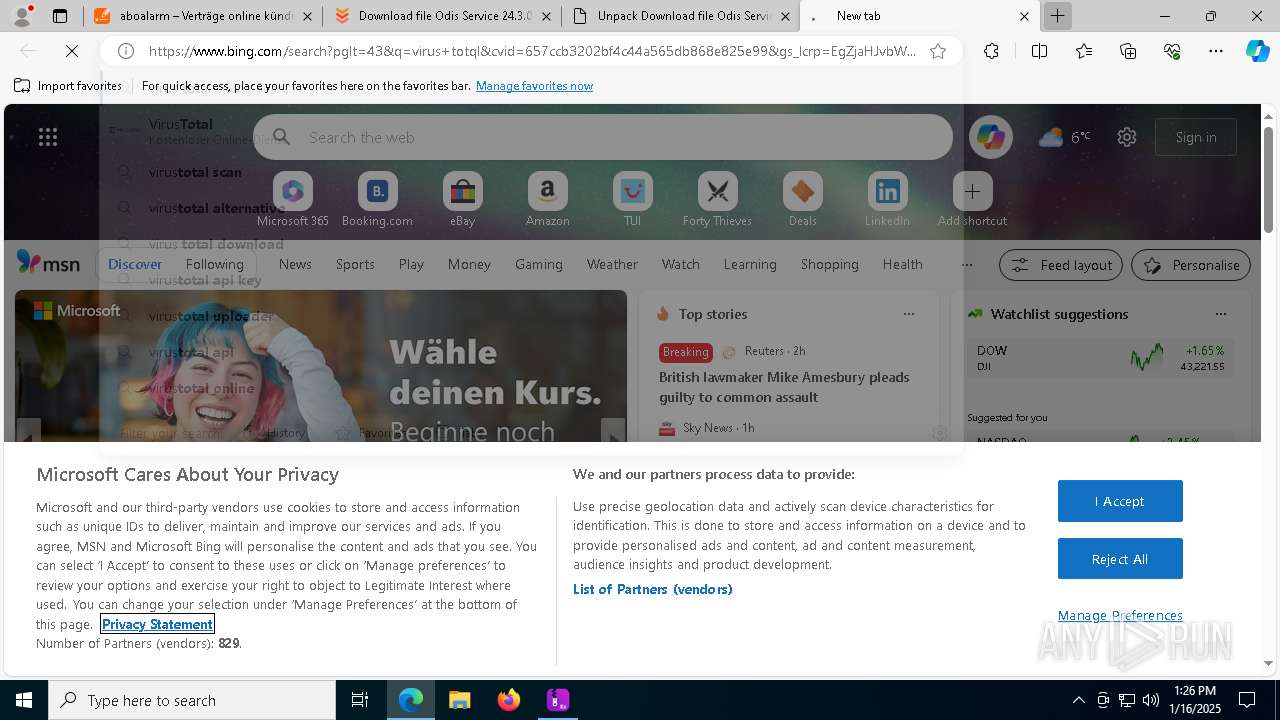Open the Microsoft 365 shortcut tile
The image size is (1280, 720).
(x=292, y=199)
